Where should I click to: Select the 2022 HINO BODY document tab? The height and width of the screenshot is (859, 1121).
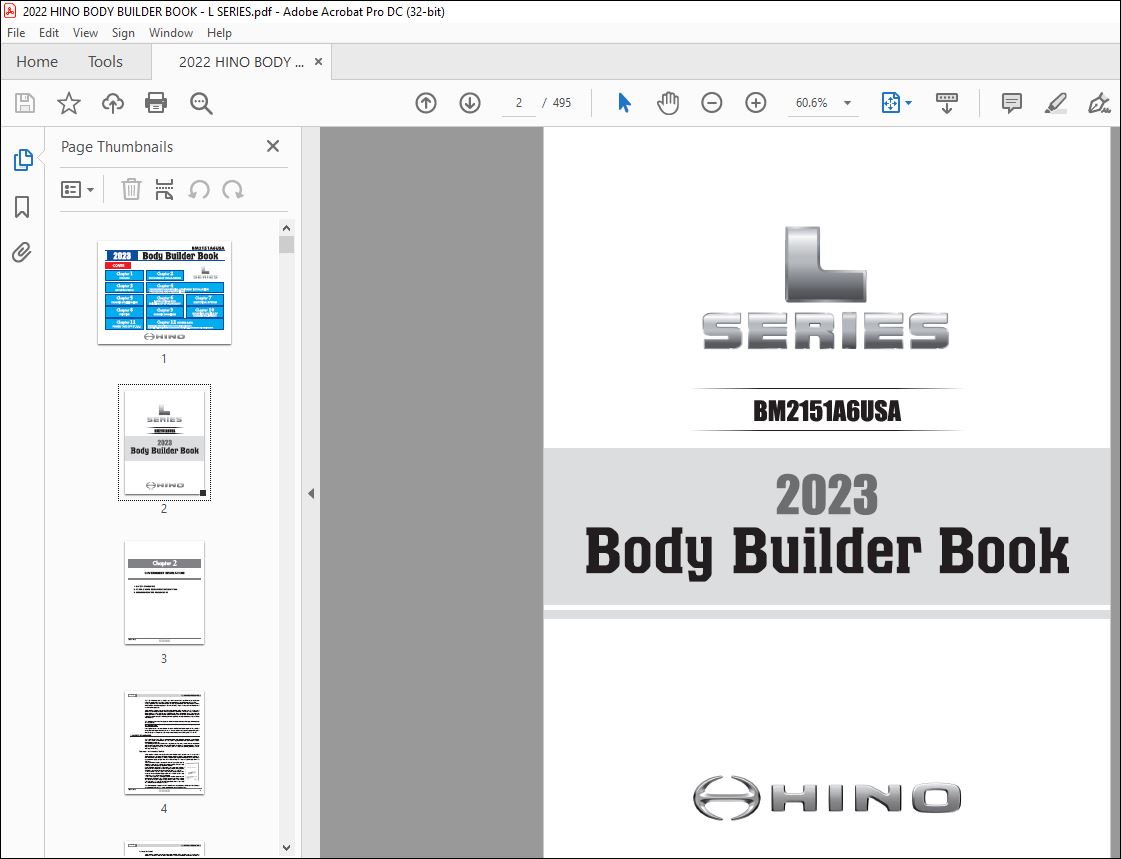(241, 62)
